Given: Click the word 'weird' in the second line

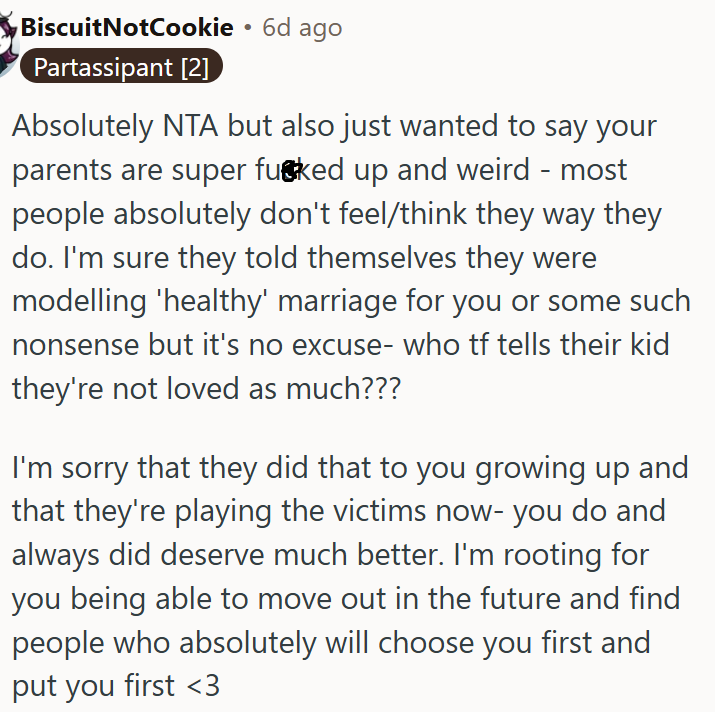Looking at the screenshot, I should (x=493, y=170).
